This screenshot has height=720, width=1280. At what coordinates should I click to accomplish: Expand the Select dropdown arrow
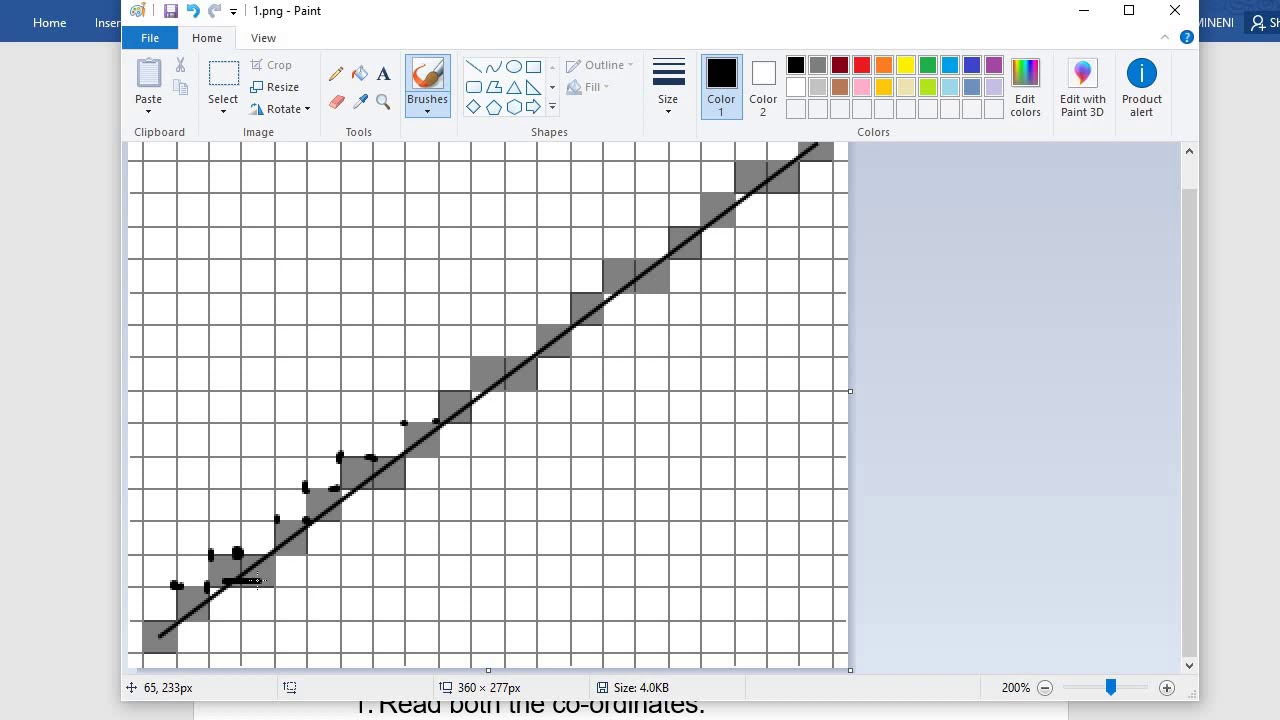(223, 110)
